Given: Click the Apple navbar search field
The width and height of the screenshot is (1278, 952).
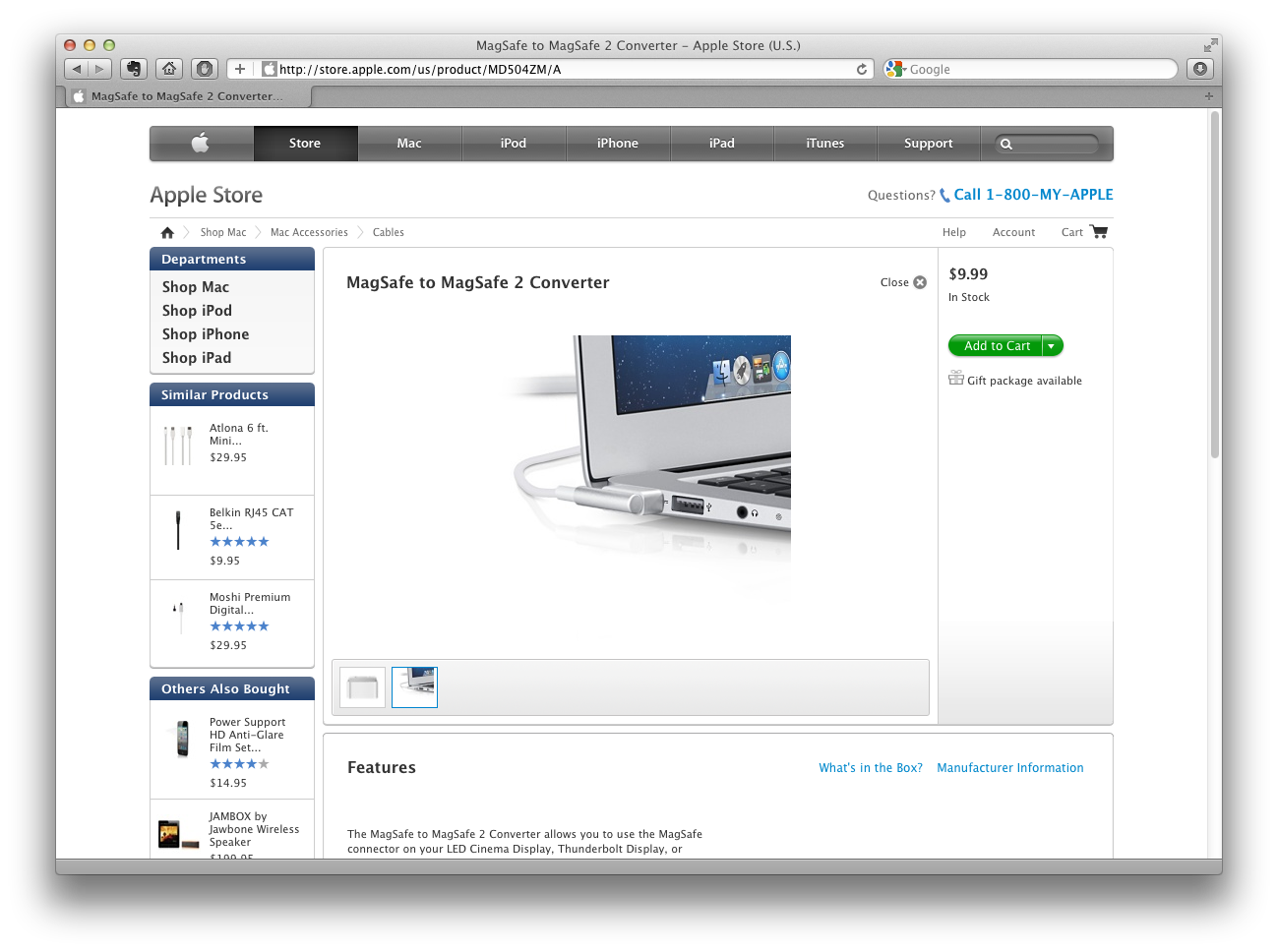Looking at the screenshot, I should pos(1047,144).
